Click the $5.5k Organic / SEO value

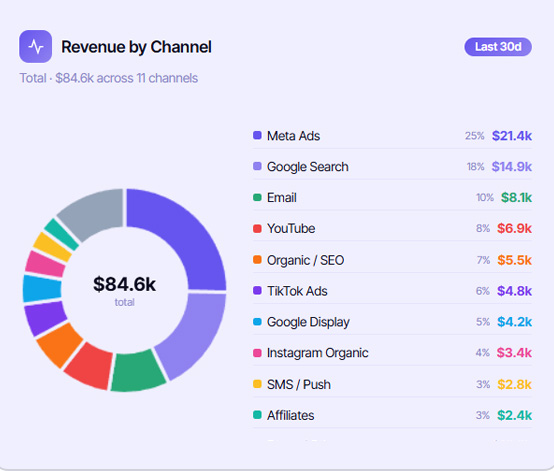[x=514, y=260]
